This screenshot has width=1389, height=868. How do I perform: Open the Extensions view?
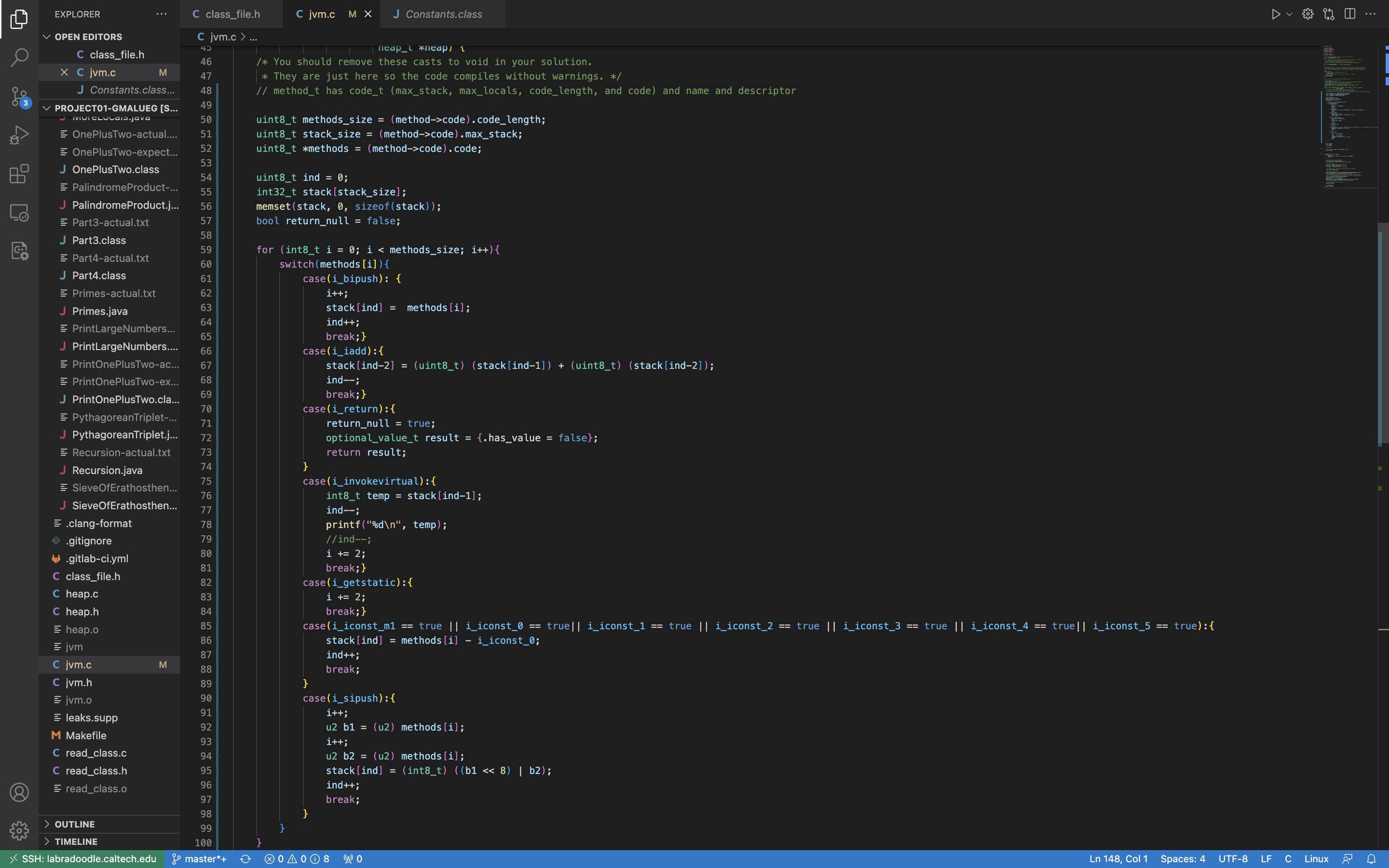coord(19,174)
